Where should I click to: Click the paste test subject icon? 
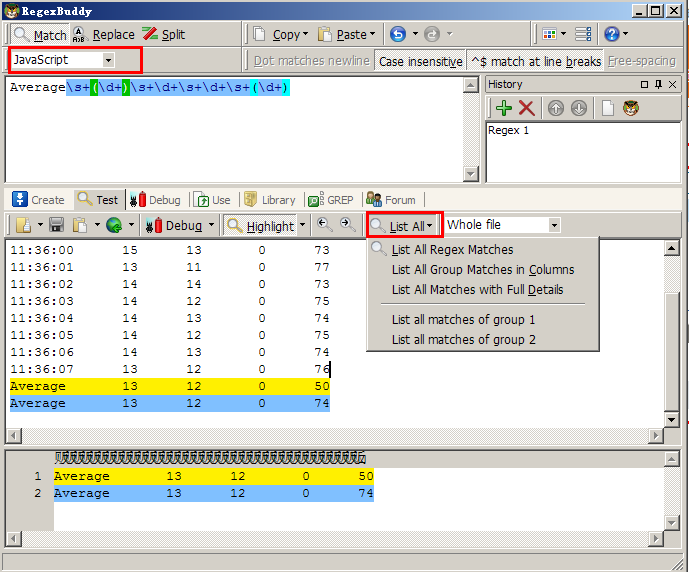pyautogui.click(x=80, y=225)
